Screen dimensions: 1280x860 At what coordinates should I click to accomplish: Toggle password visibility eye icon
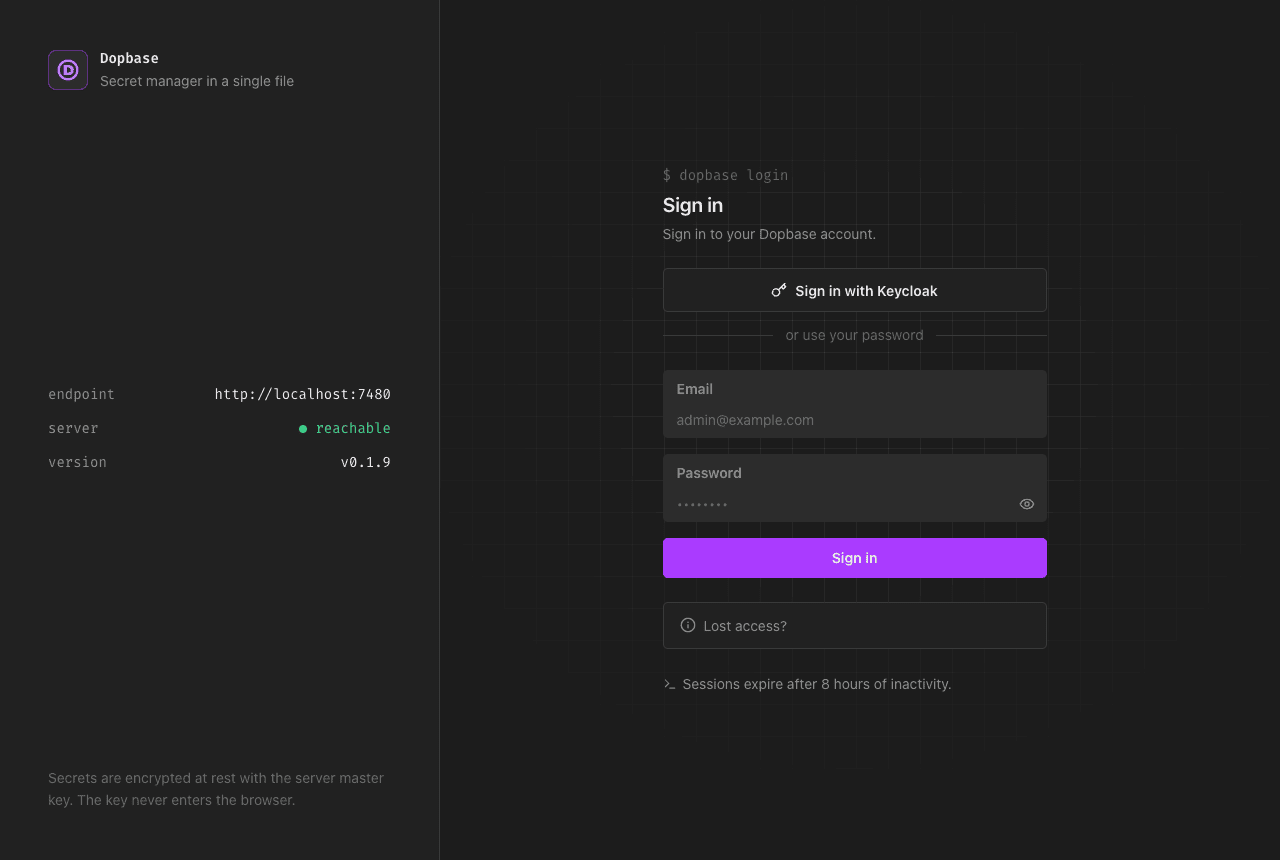pyautogui.click(x=1026, y=504)
